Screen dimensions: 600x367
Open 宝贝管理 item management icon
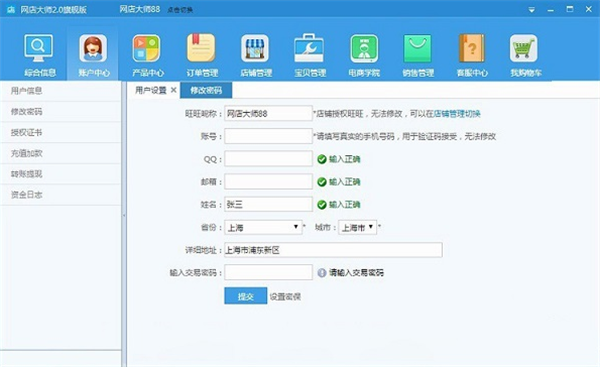tap(309, 48)
